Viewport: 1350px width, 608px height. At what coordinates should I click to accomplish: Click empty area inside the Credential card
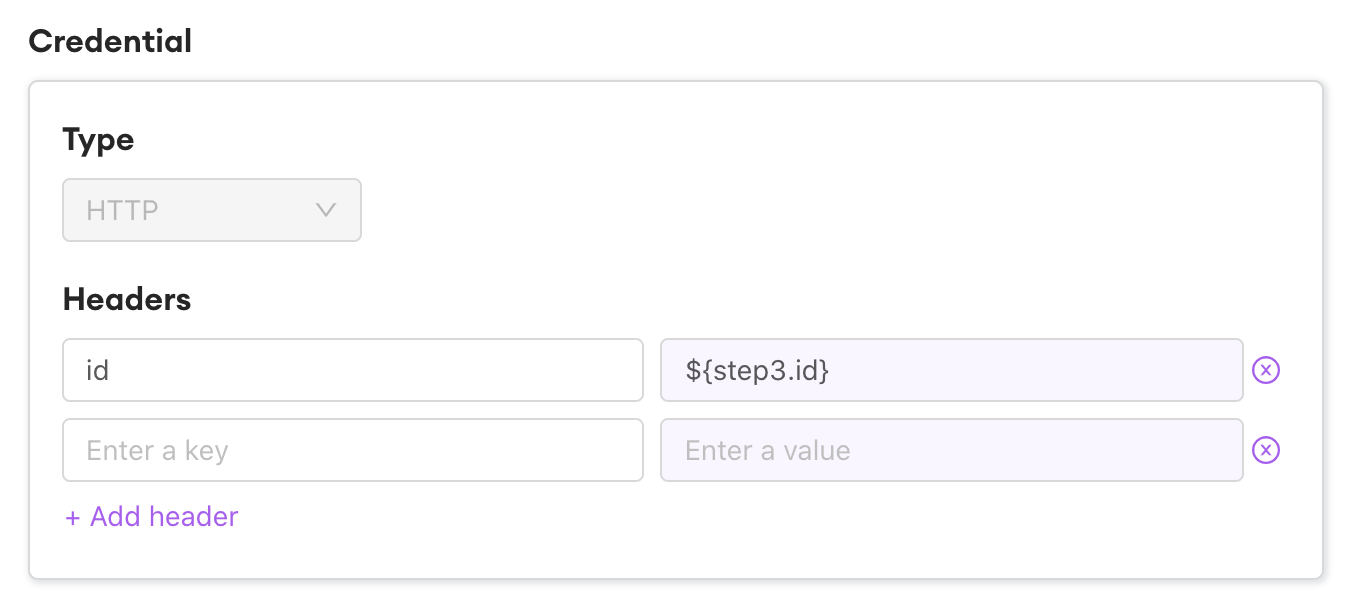800,200
